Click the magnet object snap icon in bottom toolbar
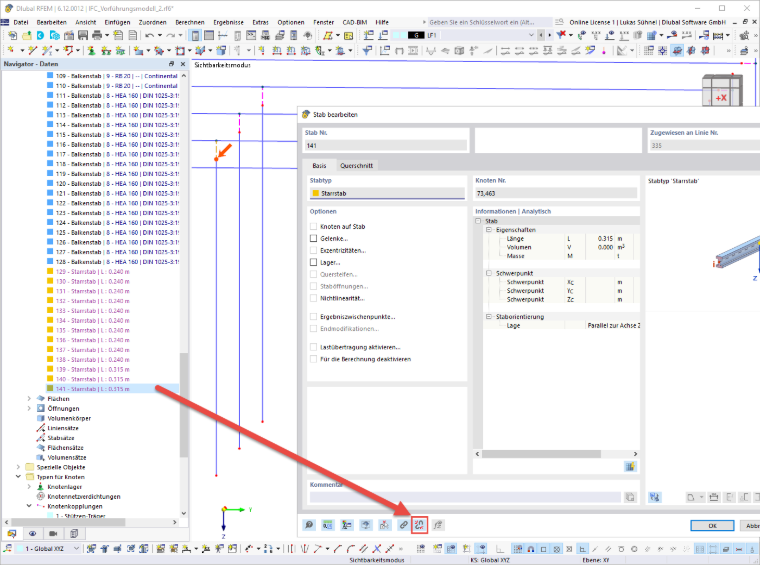This screenshot has width=760, height=565. pyautogui.click(x=531, y=549)
